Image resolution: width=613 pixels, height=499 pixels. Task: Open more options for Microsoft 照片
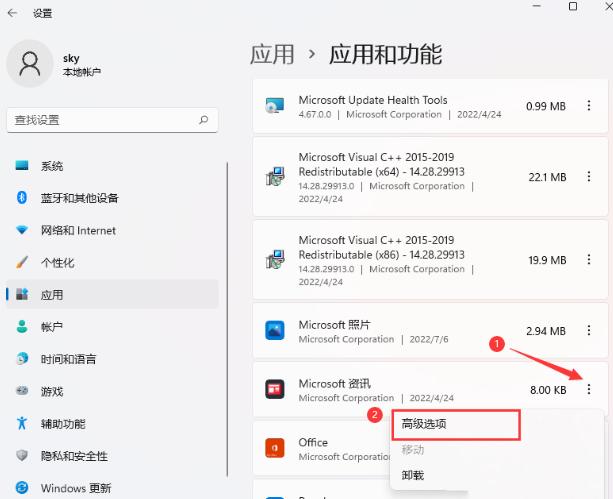[x=589, y=331]
